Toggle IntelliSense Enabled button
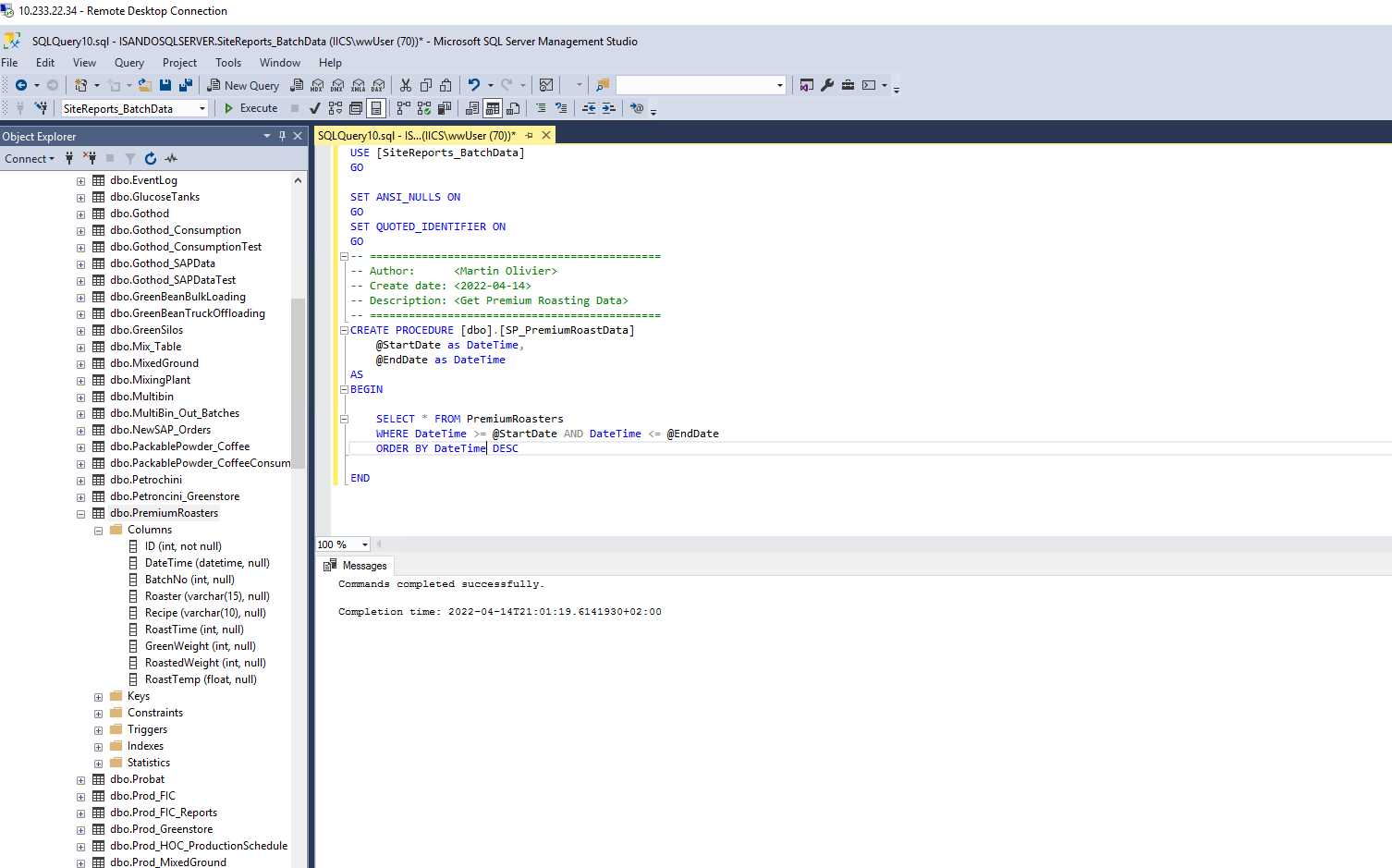 tap(376, 108)
